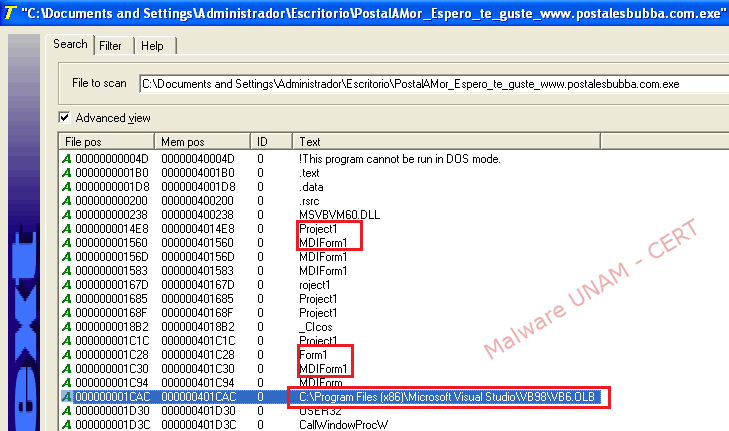Select the '.data' string row

pyautogui.click(x=311, y=187)
